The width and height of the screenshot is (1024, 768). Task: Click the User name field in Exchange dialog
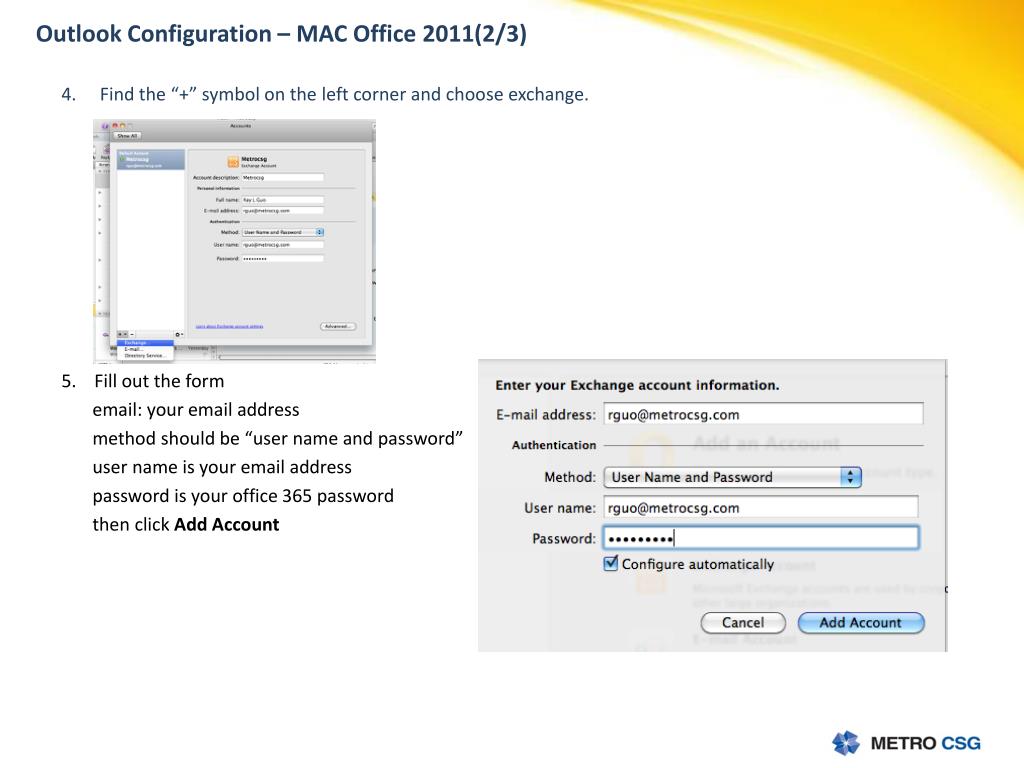(761, 507)
